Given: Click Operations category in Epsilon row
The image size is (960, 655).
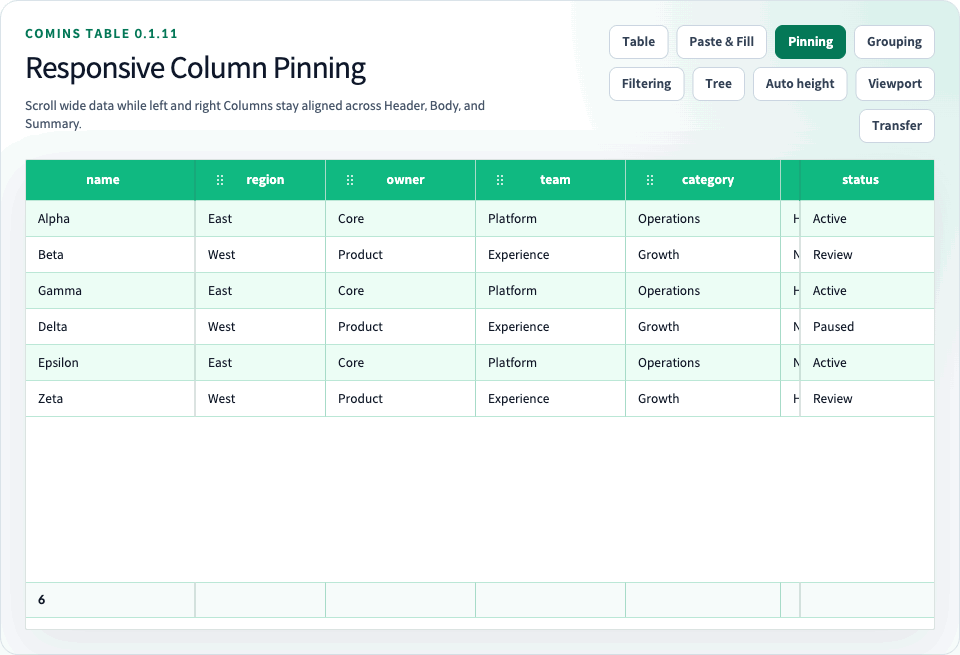Looking at the screenshot, I should pos(703,363).
